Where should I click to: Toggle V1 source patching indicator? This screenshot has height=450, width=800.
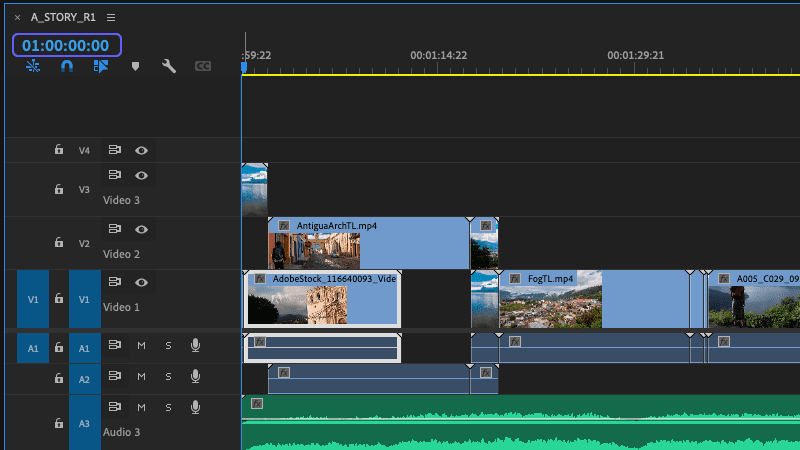tap(33, 299)
